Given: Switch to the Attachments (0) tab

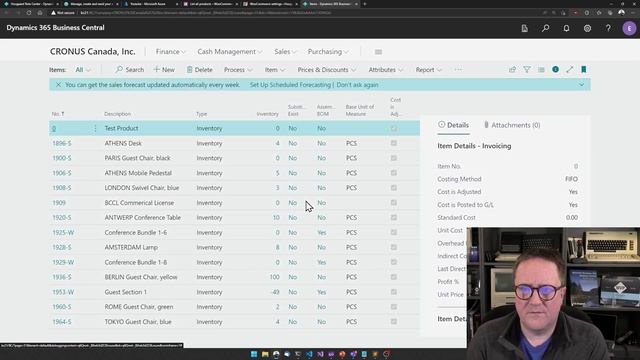Looking at the screenshot, I should [512, 125].
